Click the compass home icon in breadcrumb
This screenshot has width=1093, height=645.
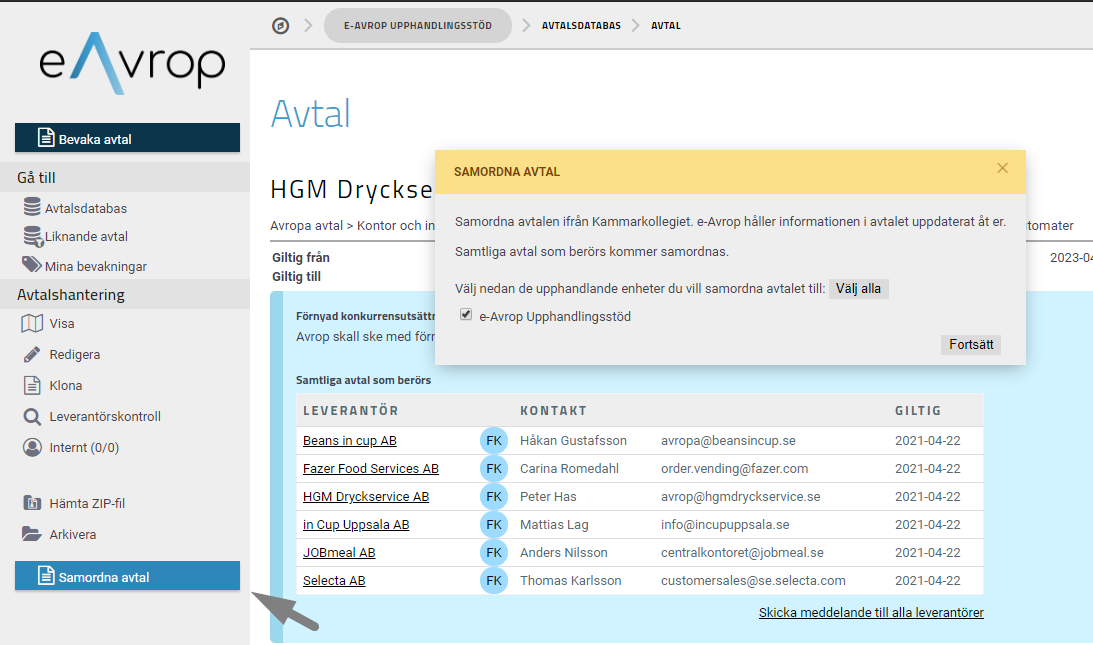click(x=280, y=26)
